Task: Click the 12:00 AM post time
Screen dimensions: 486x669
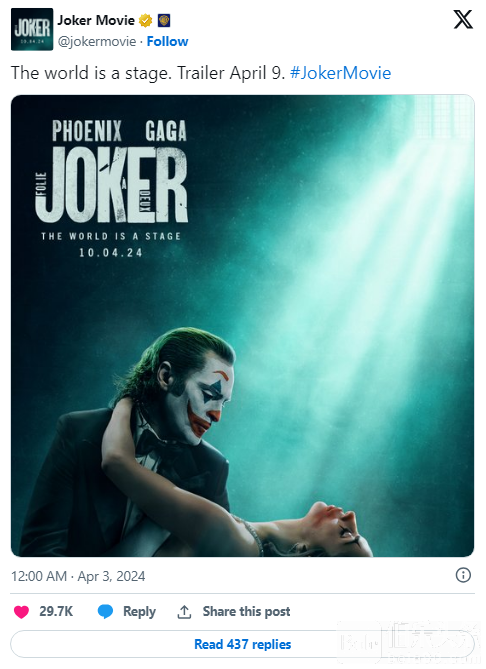Action: point(39,576)
